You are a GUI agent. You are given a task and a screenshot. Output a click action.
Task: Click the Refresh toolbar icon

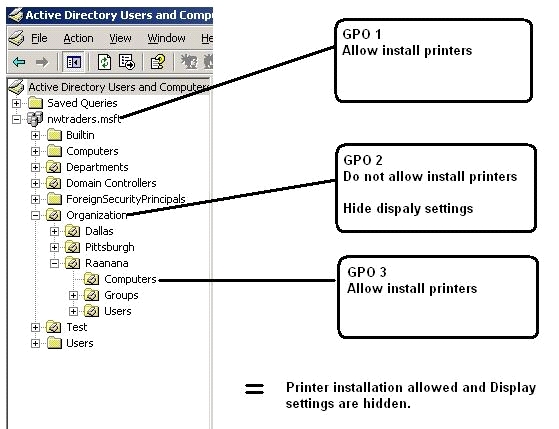point(104,62)
